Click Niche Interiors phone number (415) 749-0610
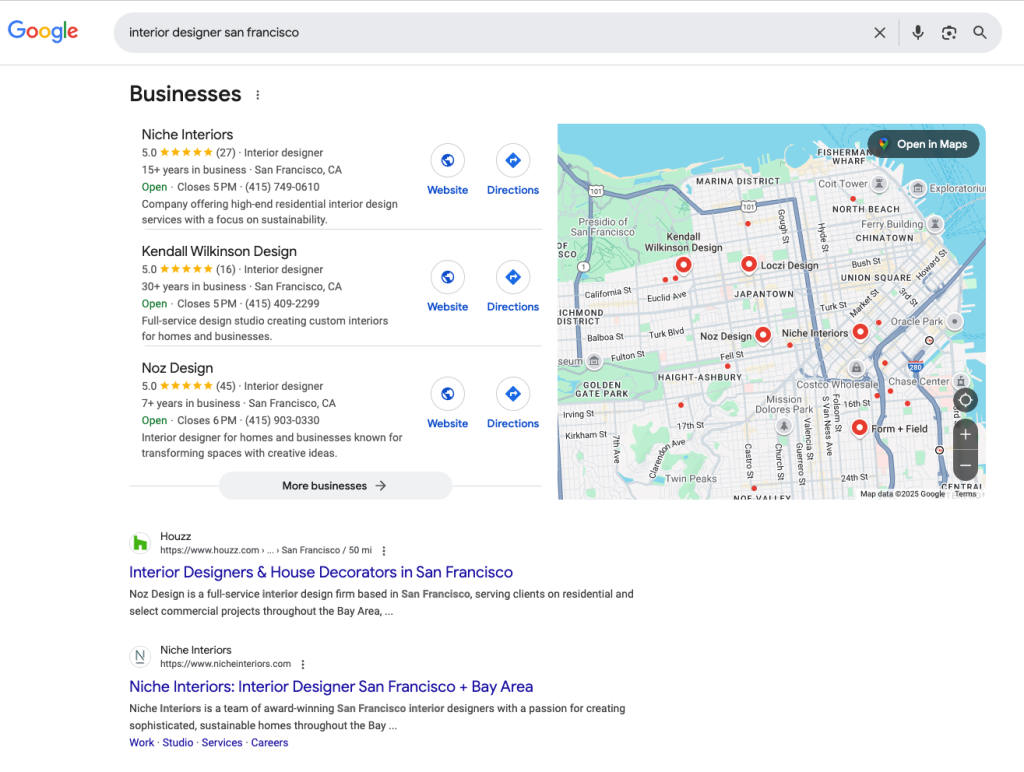The width and height of the screenshot is (1024, 772). pos(282,187)
